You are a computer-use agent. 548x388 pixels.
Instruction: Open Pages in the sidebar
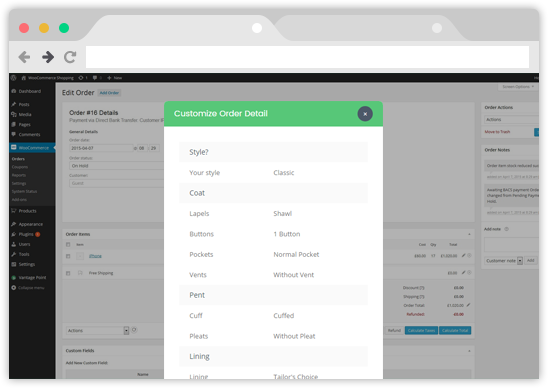point(22,124)
